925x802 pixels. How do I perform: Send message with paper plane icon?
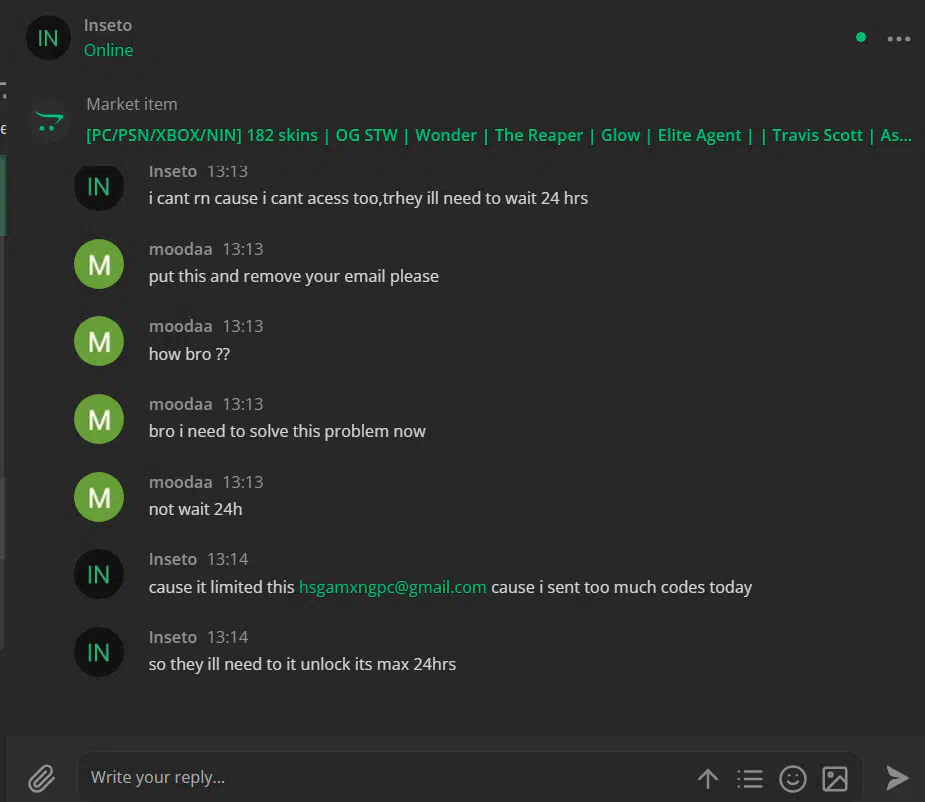point(897,778)
